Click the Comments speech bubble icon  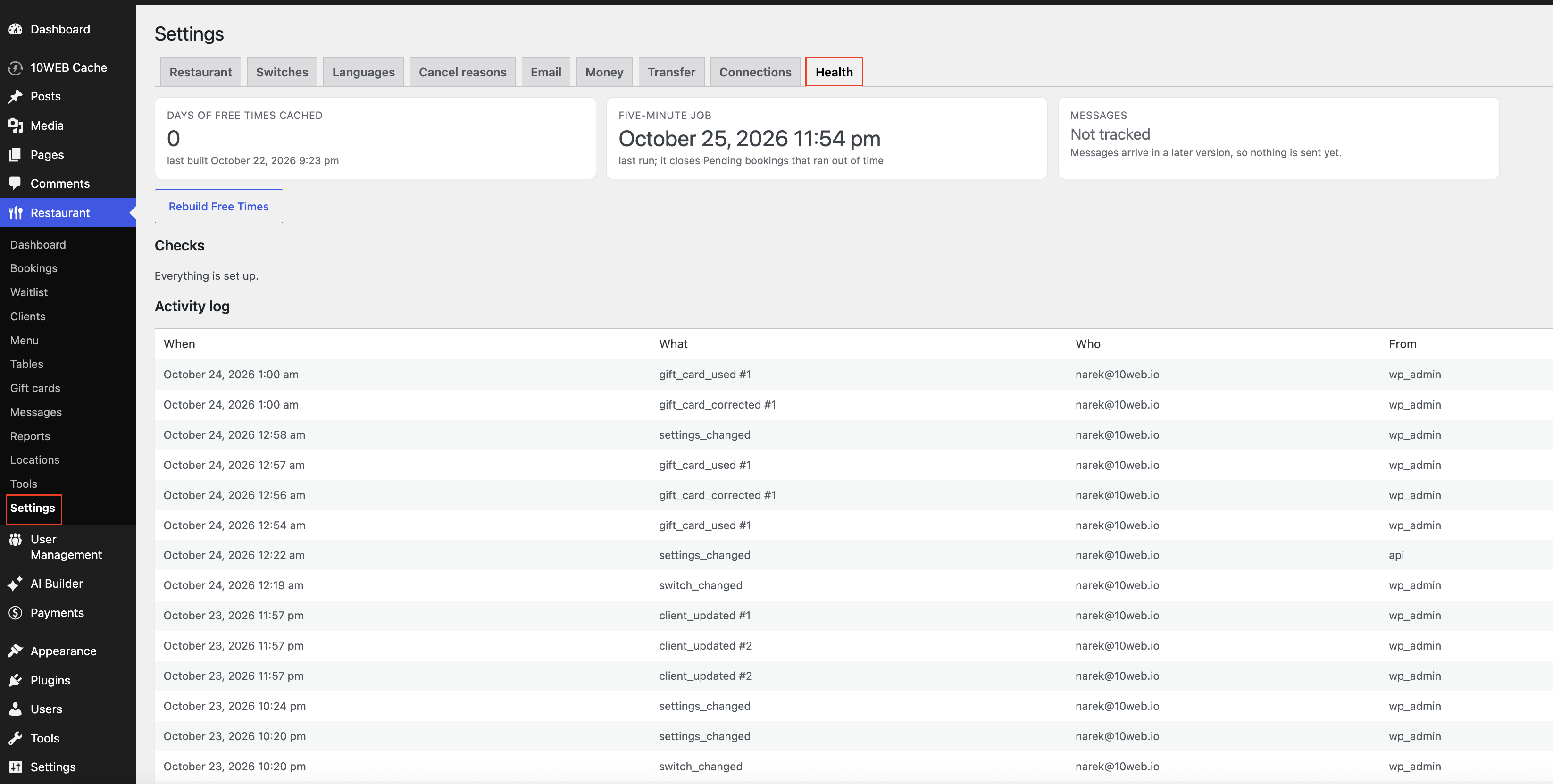pyautogui.click(x=16, y=184)
